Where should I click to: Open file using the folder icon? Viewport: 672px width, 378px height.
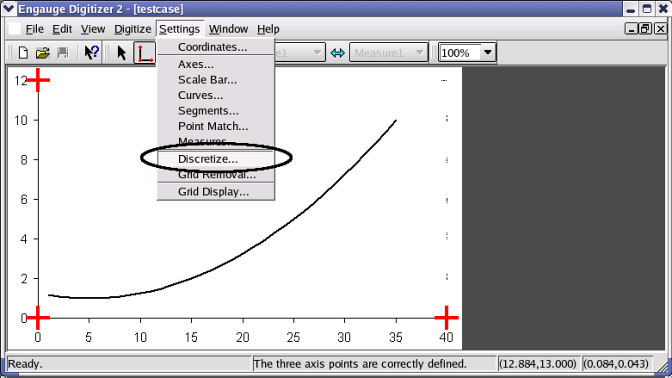[x=43, y=53]
